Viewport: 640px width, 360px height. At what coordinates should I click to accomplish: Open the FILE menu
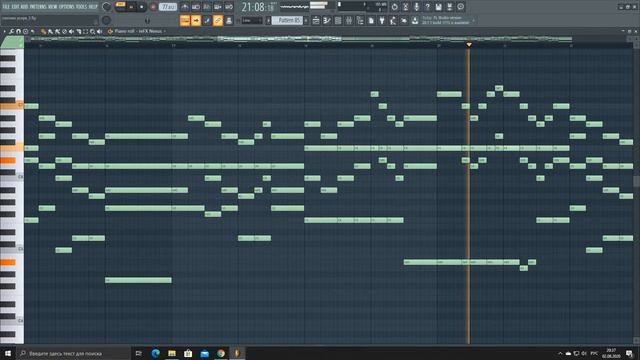(x=6, y=7)
